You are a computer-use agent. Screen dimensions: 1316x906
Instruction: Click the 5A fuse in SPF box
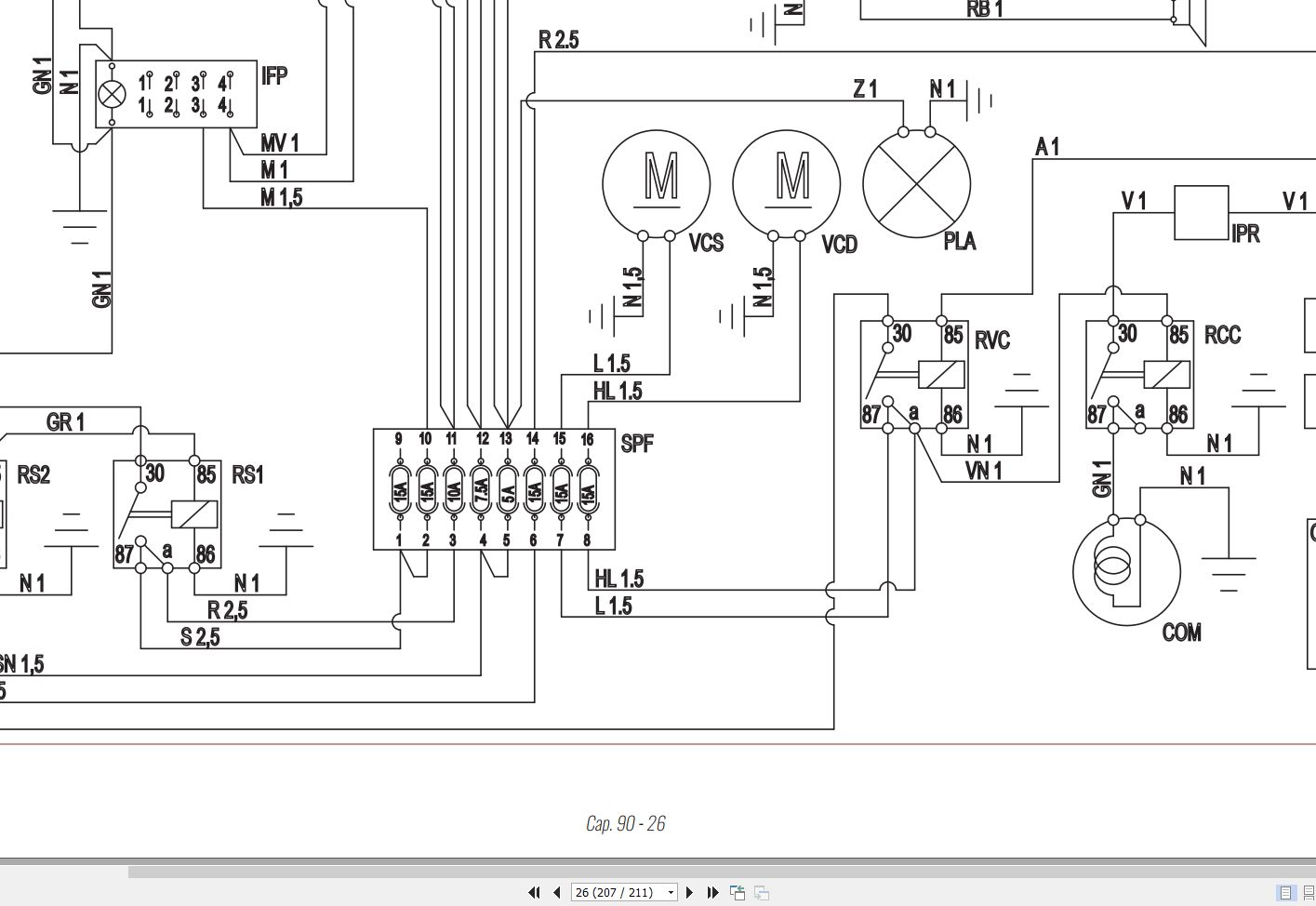click(x=507, y=489)
